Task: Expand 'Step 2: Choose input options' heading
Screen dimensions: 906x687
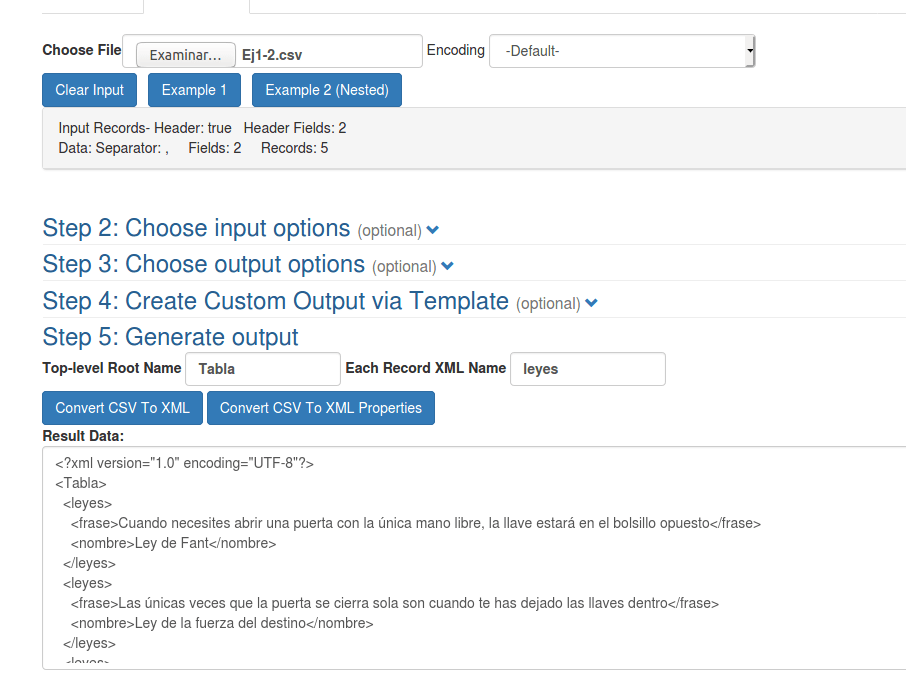Action: point(196,228)
